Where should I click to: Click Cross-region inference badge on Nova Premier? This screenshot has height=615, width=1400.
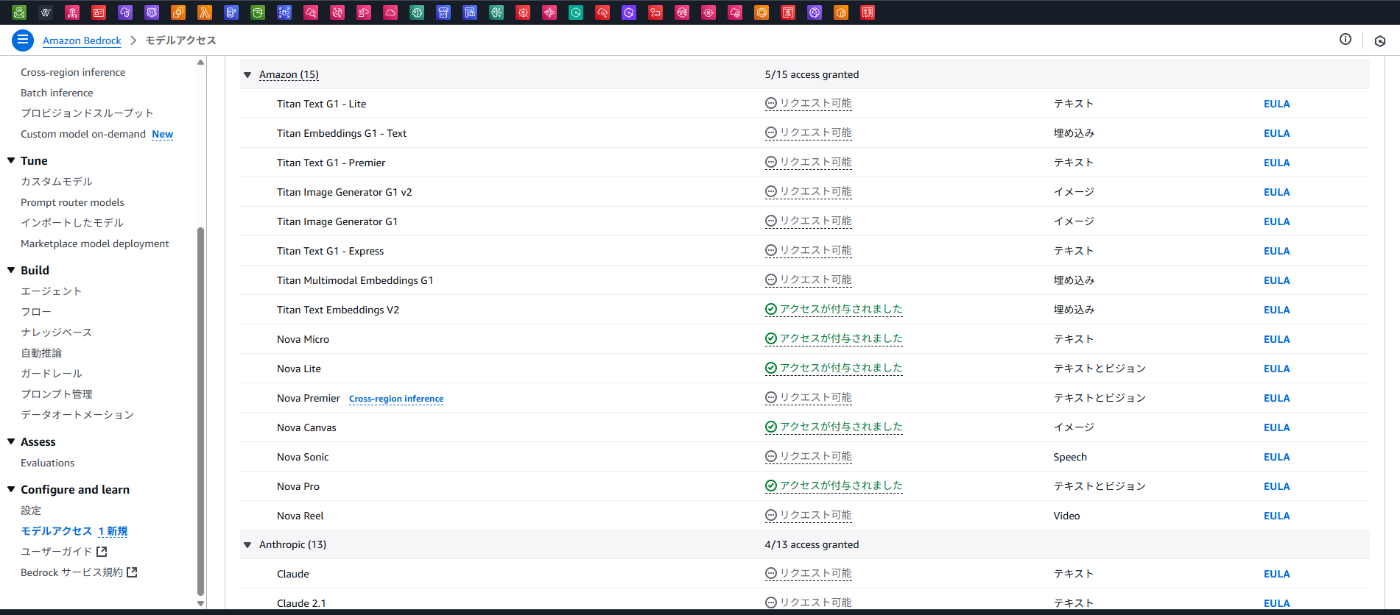tap(396, 399)
